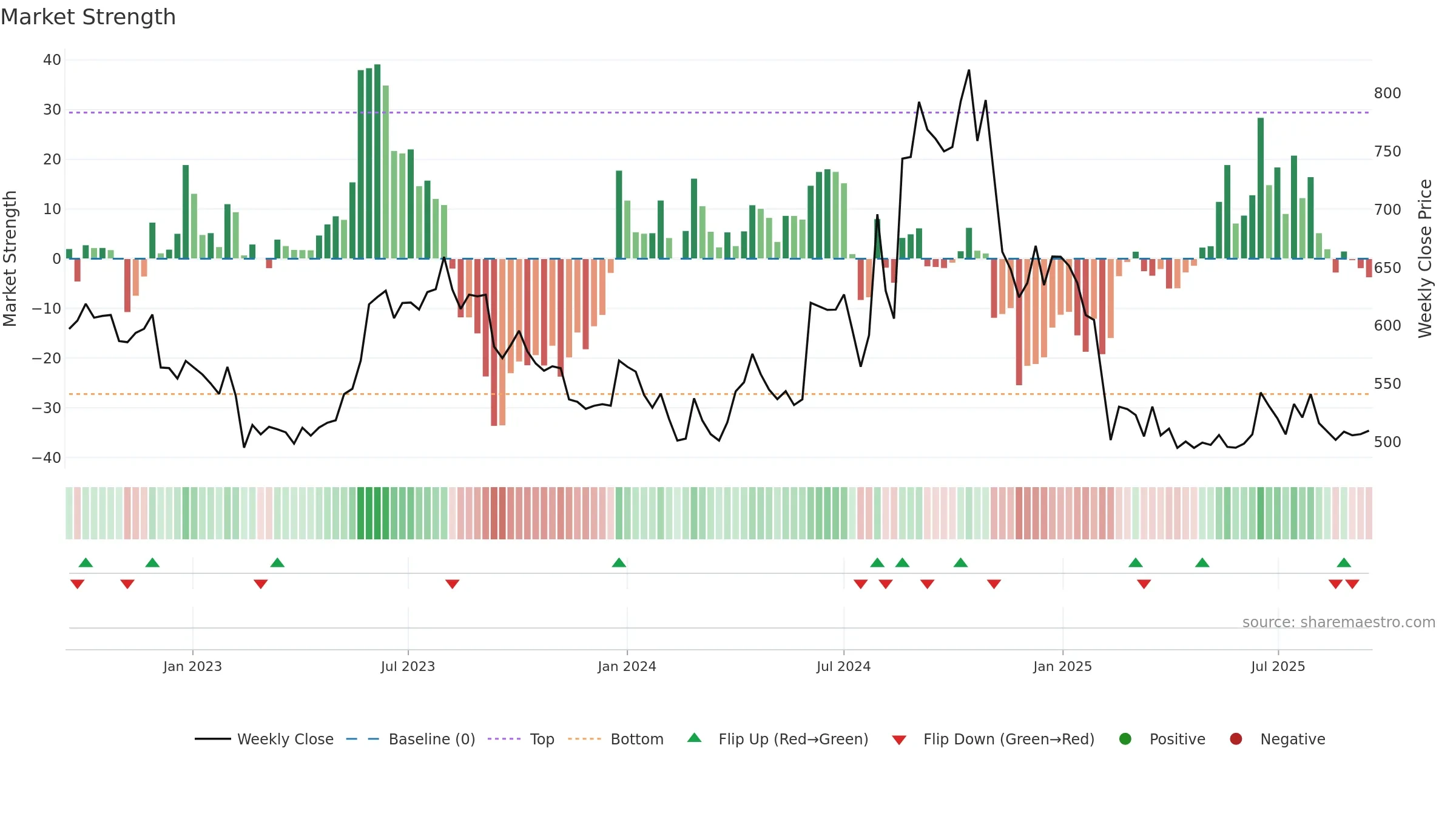Toggle the Positive legend entry
The width and height of the screenshot is (1456, 819).
pyautogui.click(x=1162, y=739)
